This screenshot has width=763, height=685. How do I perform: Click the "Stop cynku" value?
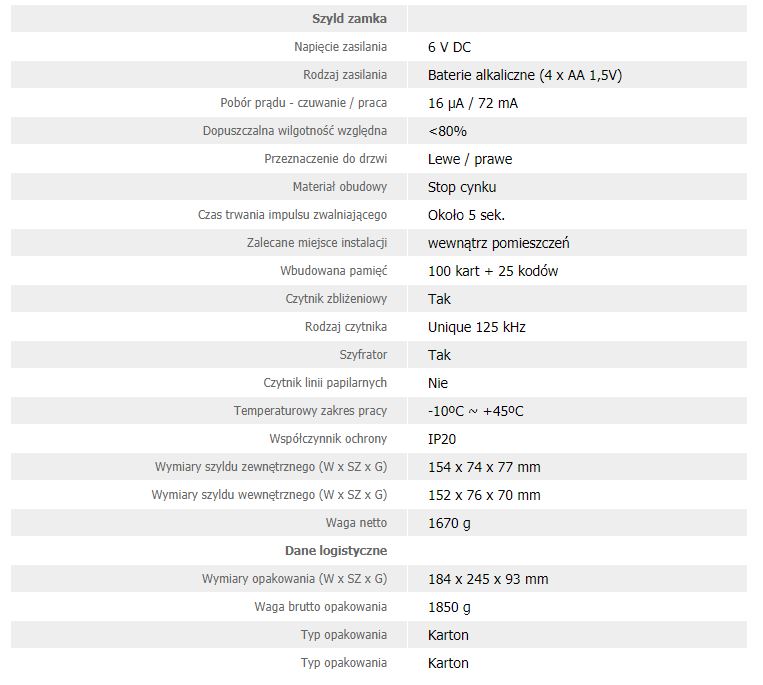(462, 187)
